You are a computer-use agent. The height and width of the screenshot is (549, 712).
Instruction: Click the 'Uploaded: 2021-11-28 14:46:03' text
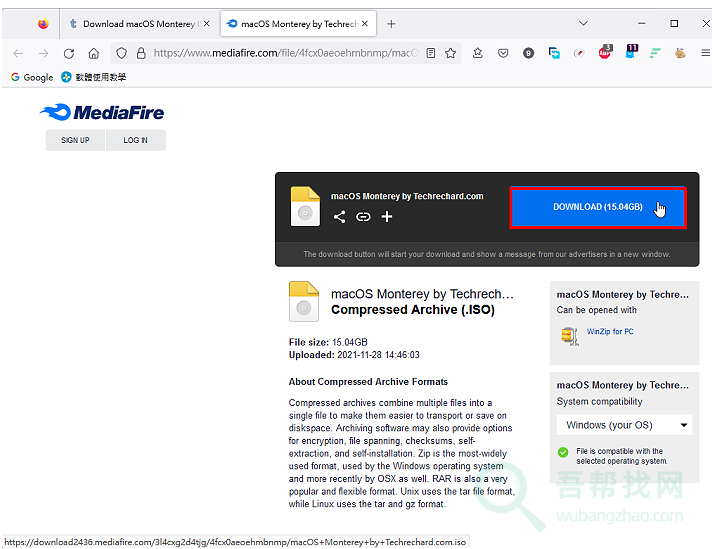click(354, 355)
